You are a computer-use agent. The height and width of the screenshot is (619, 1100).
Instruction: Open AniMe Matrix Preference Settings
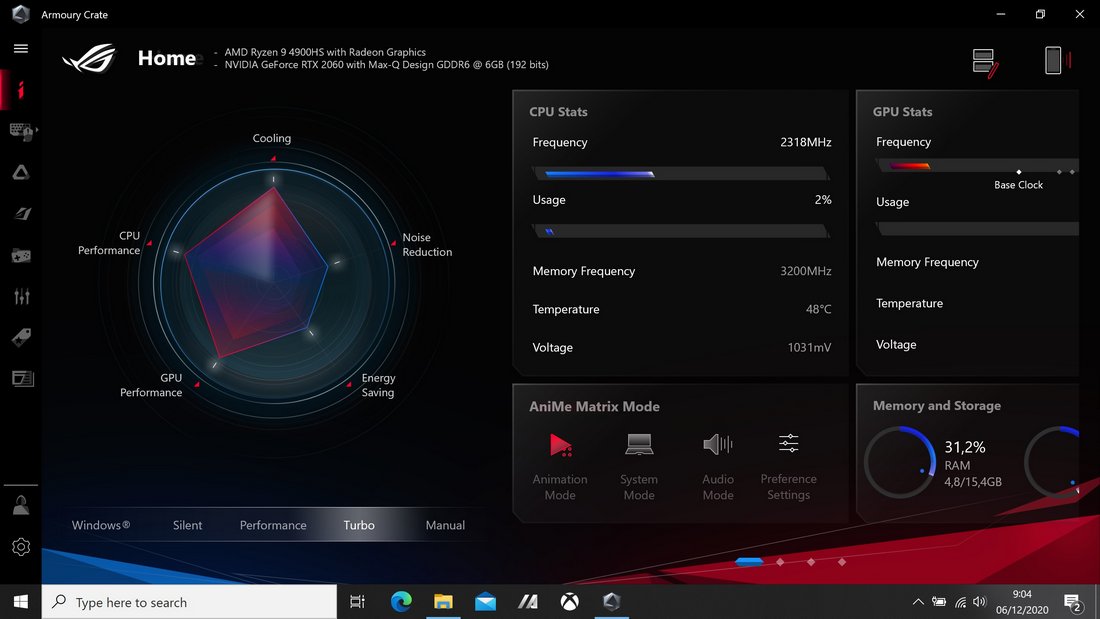[x=788, y=466]
